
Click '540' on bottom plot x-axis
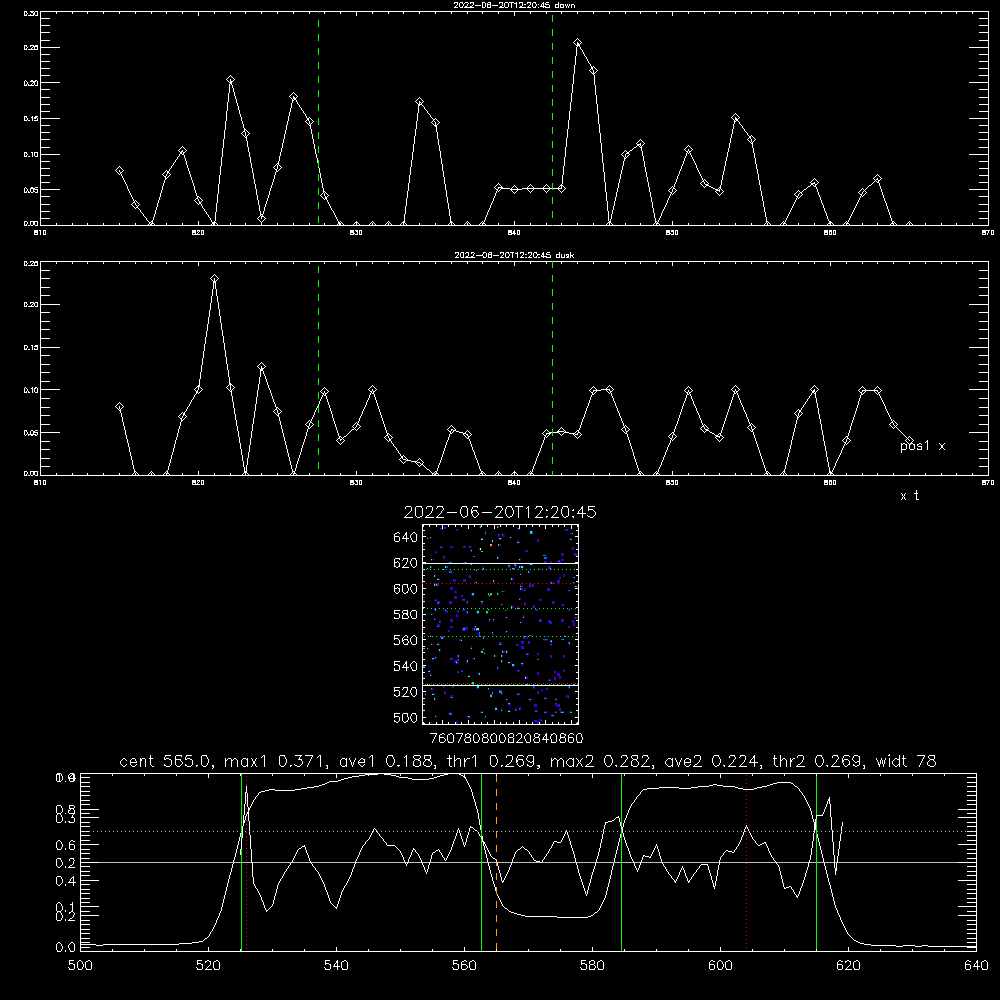336,966
